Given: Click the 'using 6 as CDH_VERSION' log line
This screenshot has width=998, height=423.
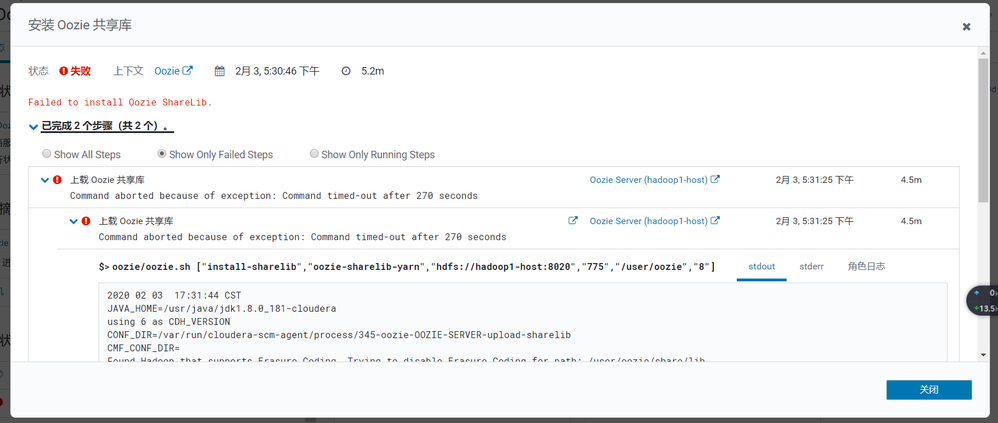Looking at the screenshot, I should (x=169, y=322).
